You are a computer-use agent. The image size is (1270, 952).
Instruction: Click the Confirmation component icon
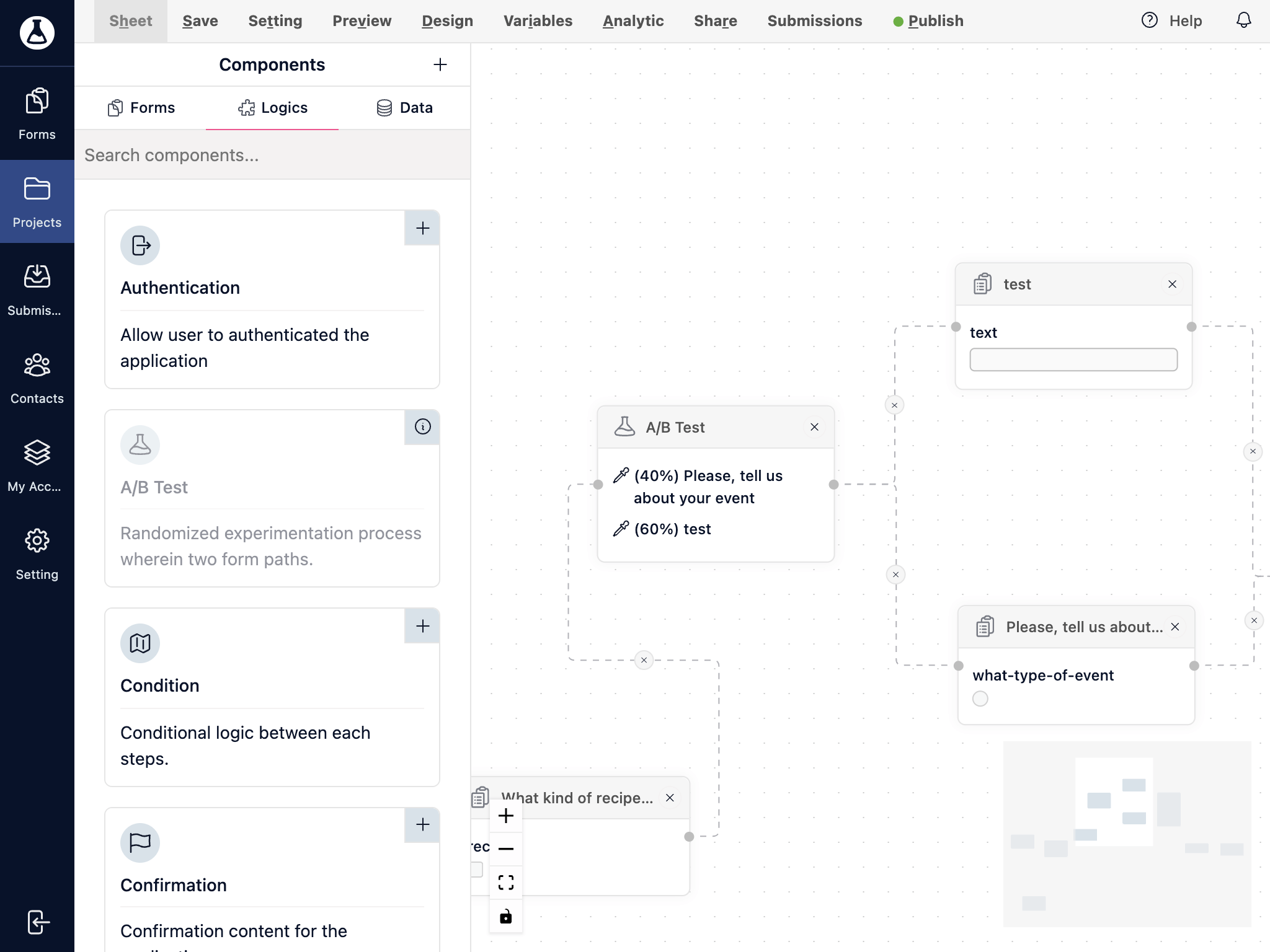[140, 843]
